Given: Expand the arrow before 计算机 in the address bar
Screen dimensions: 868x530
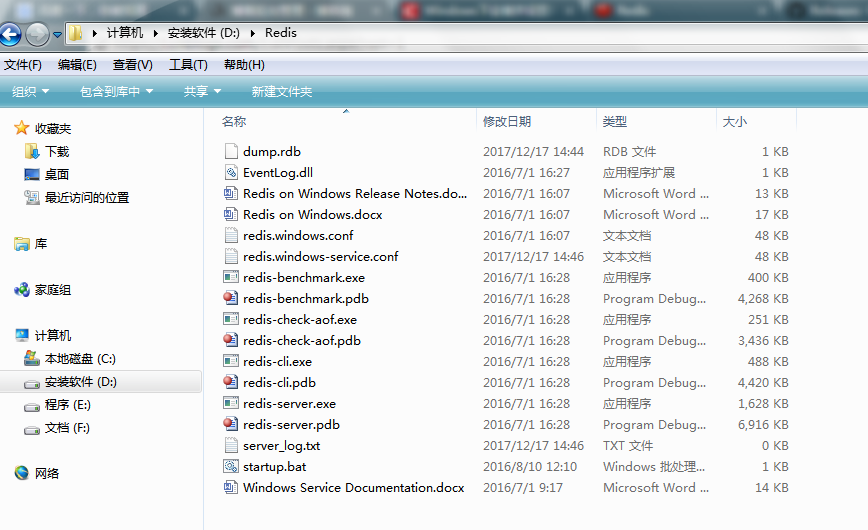Looking at the screenshot, I should pos(95,33).
